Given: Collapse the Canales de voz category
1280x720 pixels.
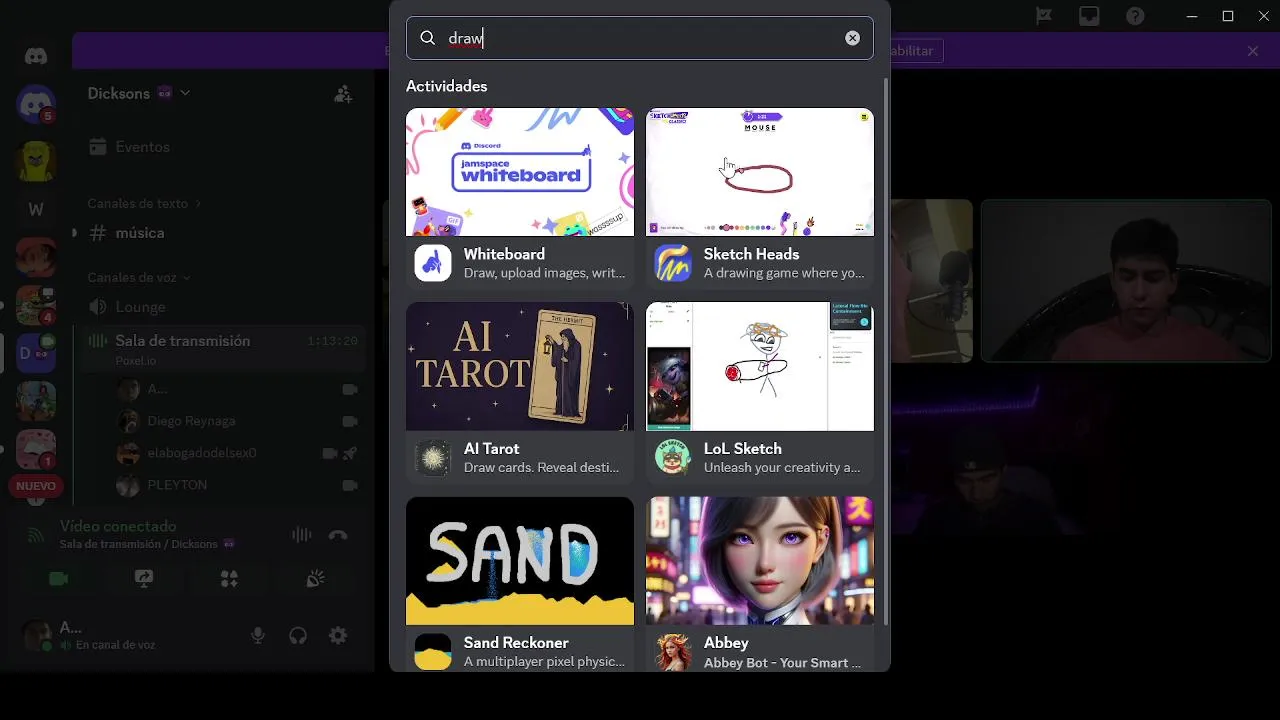Looking at the screenshot, I should 139,277.
